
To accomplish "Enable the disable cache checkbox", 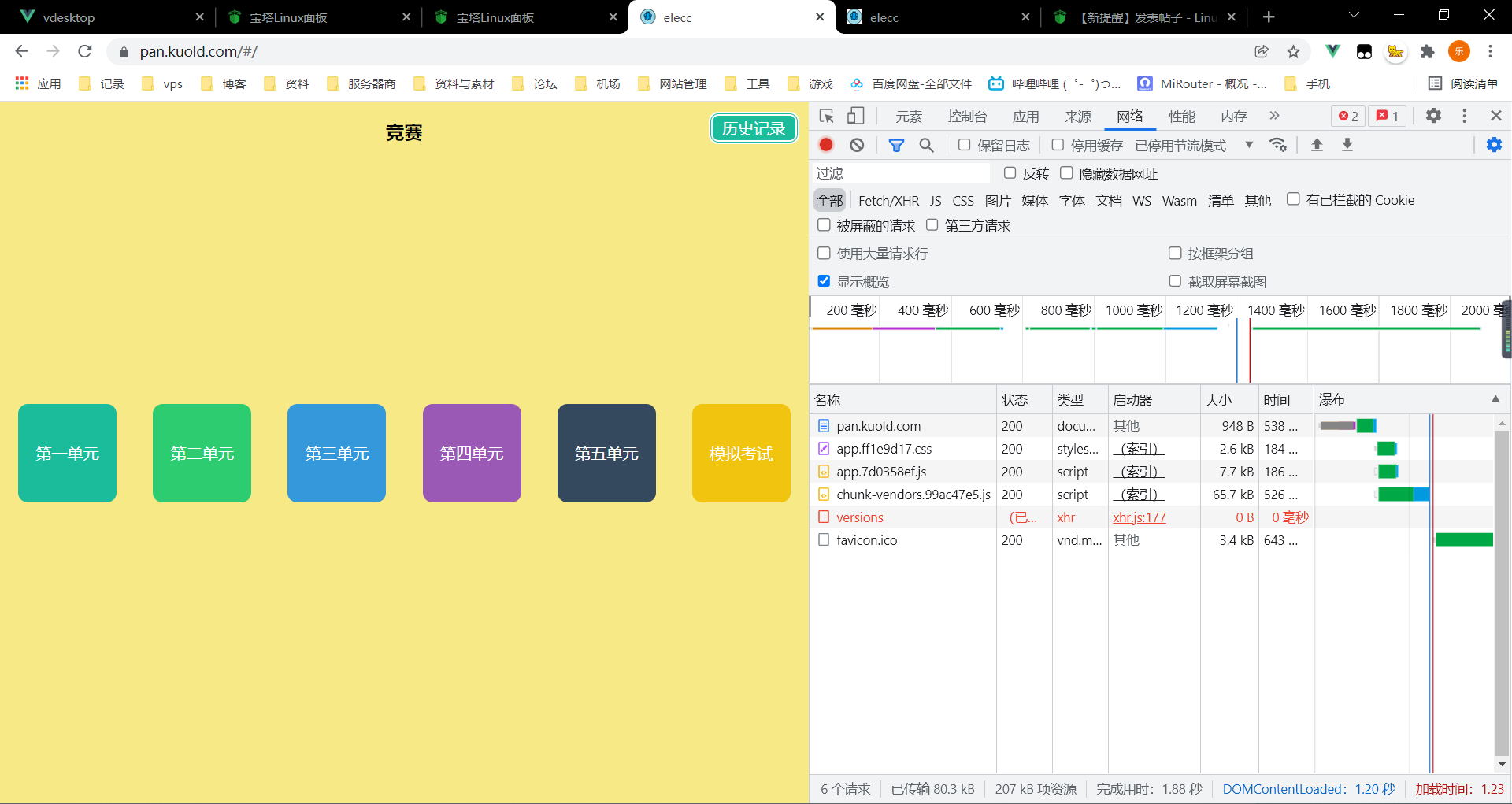I will [x=1058, y=145].
